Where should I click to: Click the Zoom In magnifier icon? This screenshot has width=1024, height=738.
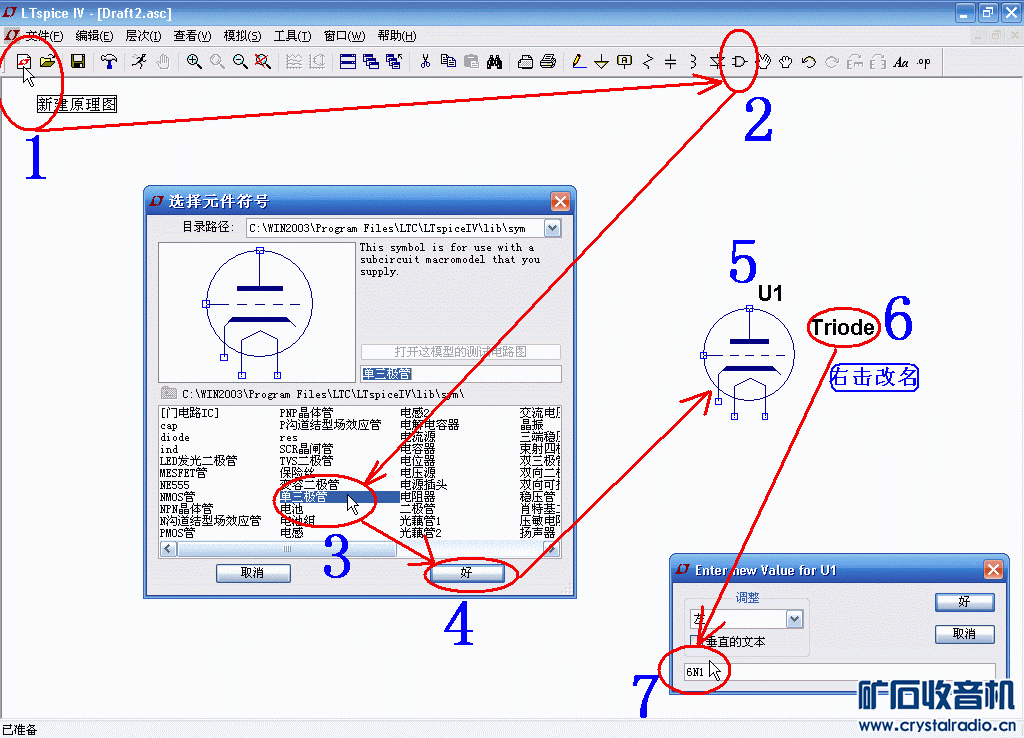pos(194,61)
